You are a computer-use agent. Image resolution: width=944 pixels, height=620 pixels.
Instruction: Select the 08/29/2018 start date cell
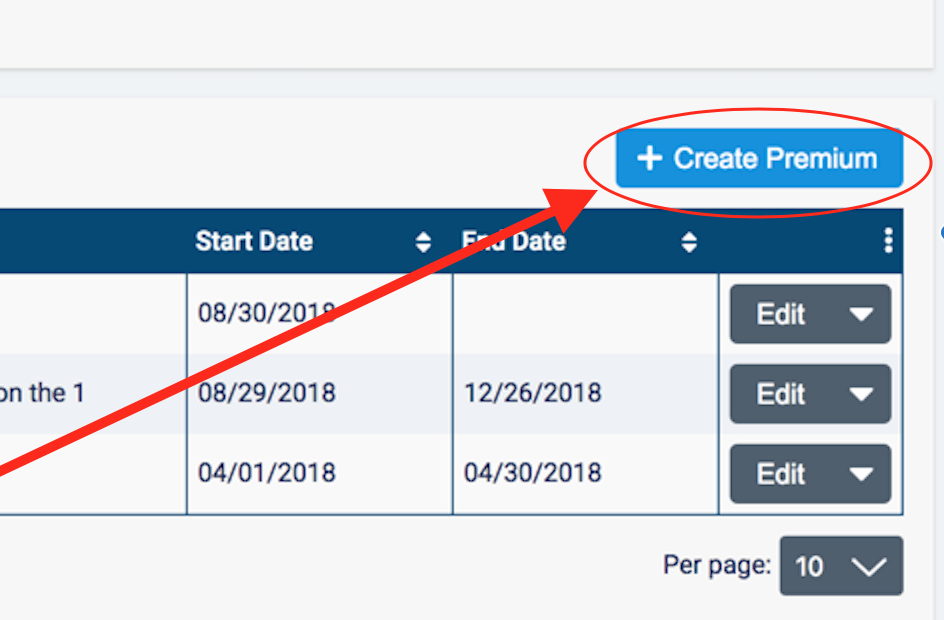tap(266, 393)
